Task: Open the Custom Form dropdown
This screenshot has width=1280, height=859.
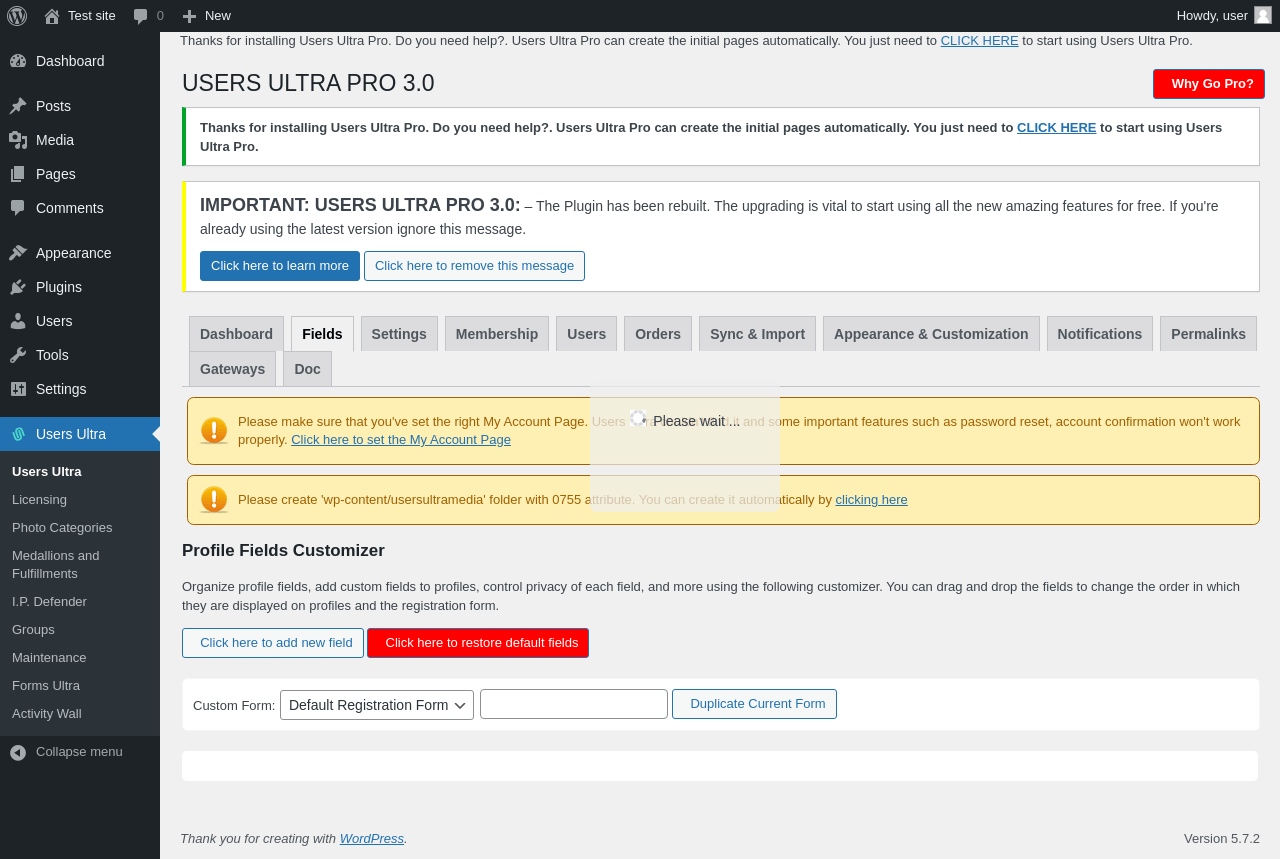Action: [x=377, y=705]
